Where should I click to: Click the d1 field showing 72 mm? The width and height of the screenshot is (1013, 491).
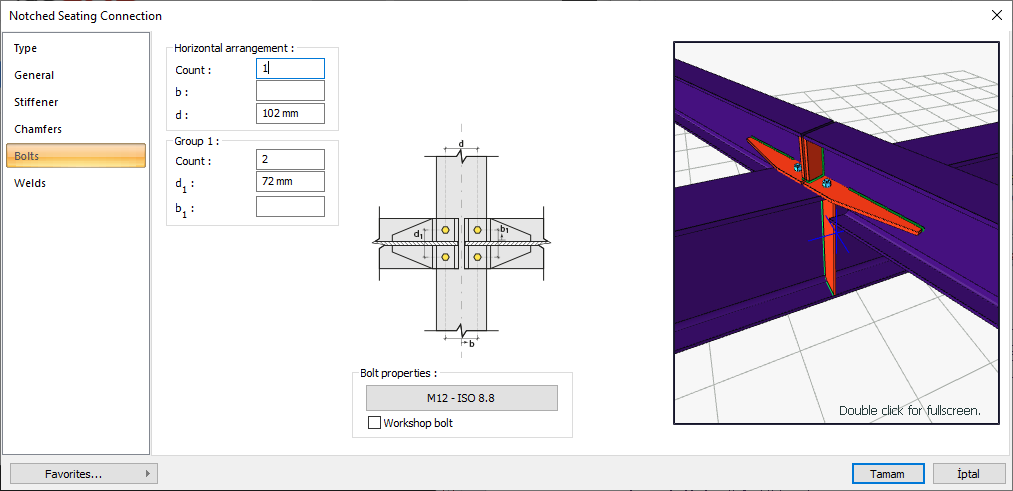coord(290,182)
